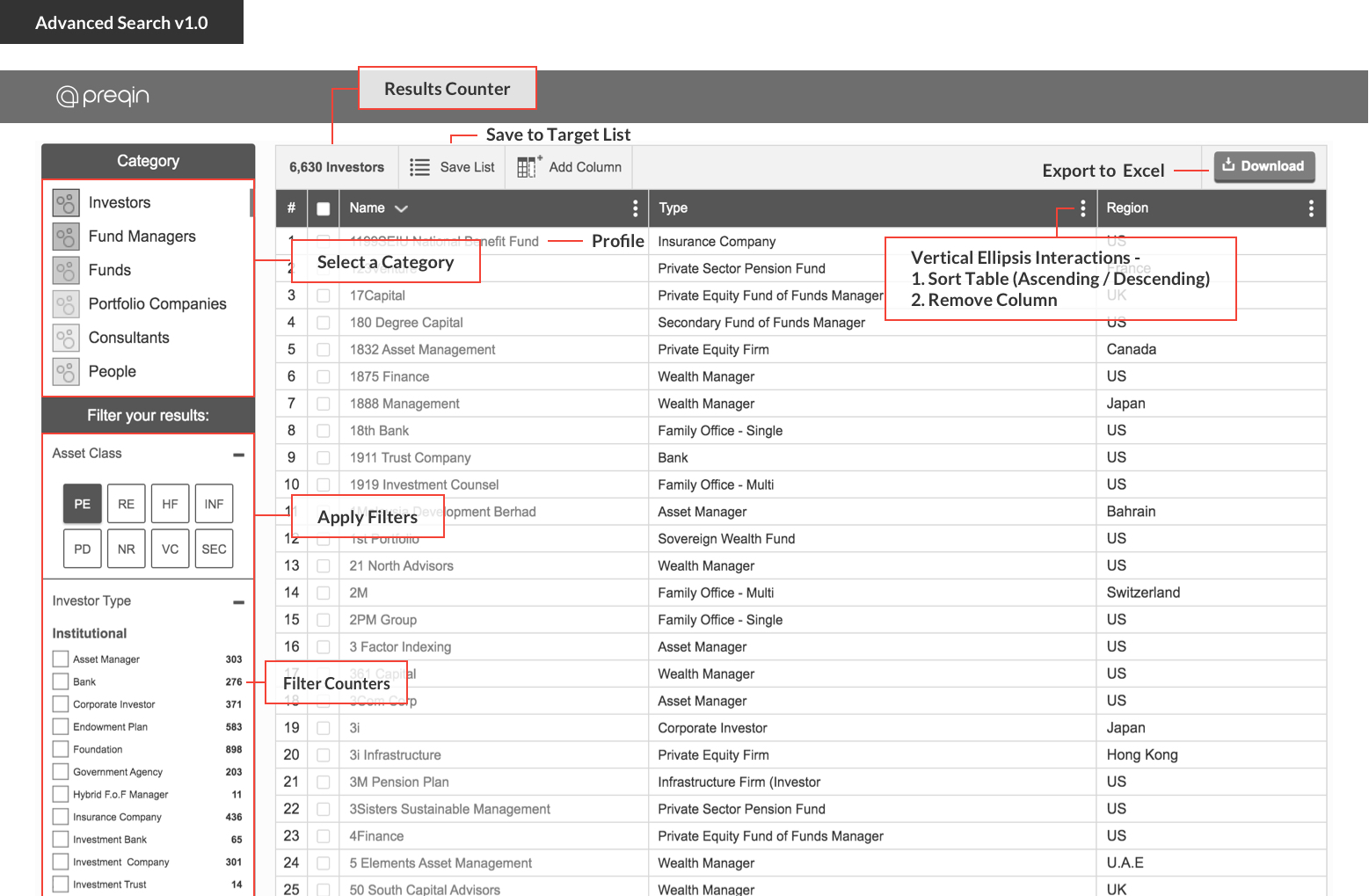Check the Government Agency filter
The height and width of the screenshot is (896, 1369).
coord(61,771)
